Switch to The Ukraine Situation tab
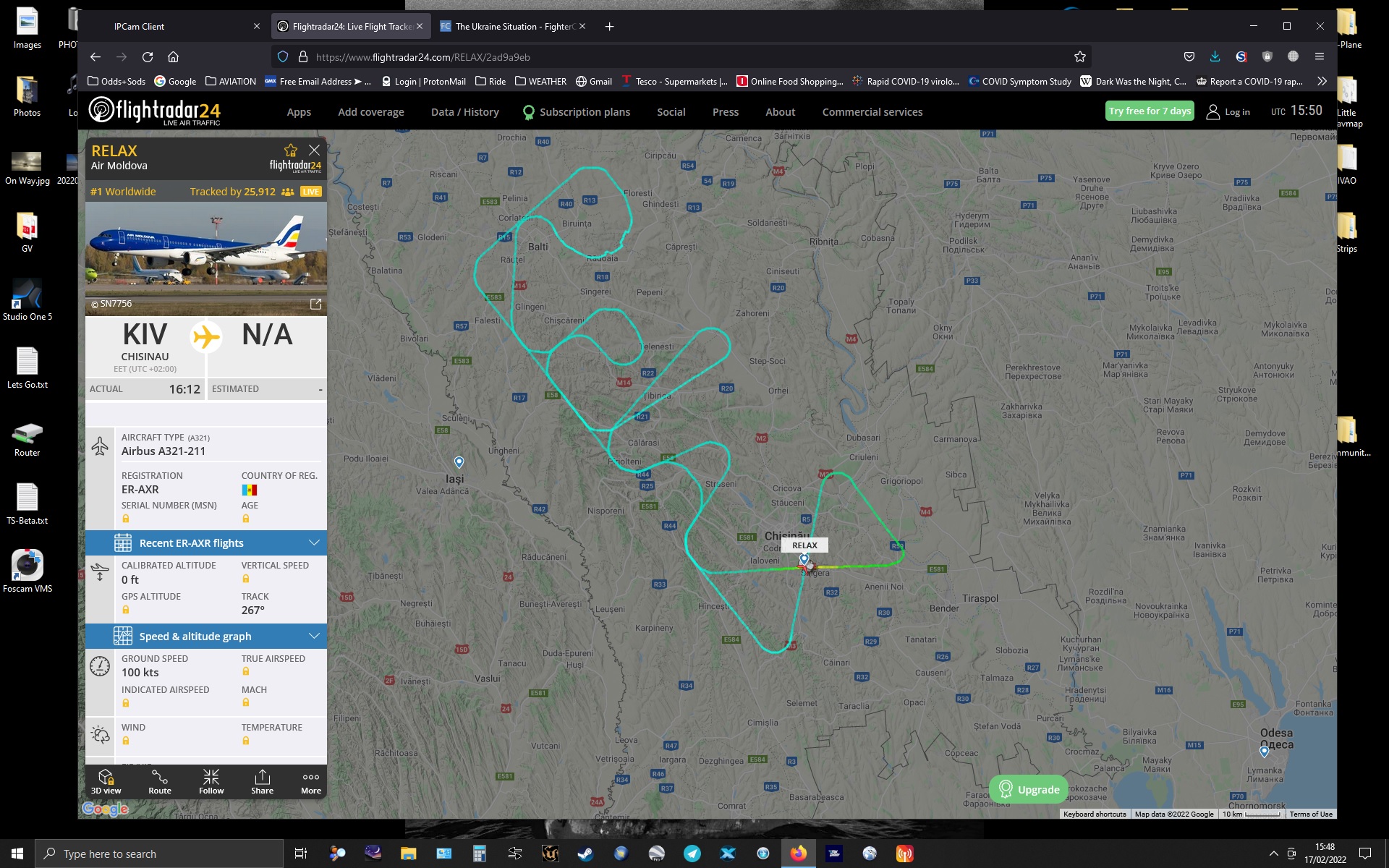 click(x=514, y=27)
